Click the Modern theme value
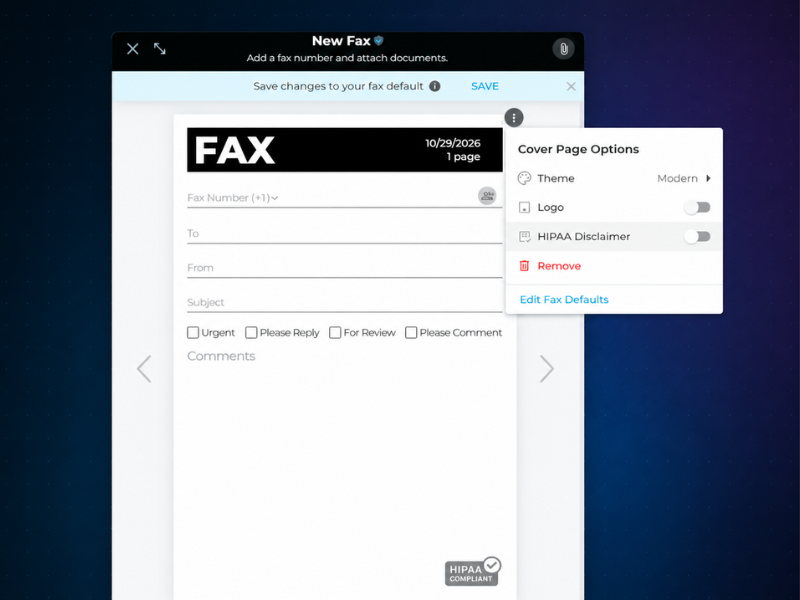 click(677, 179)
